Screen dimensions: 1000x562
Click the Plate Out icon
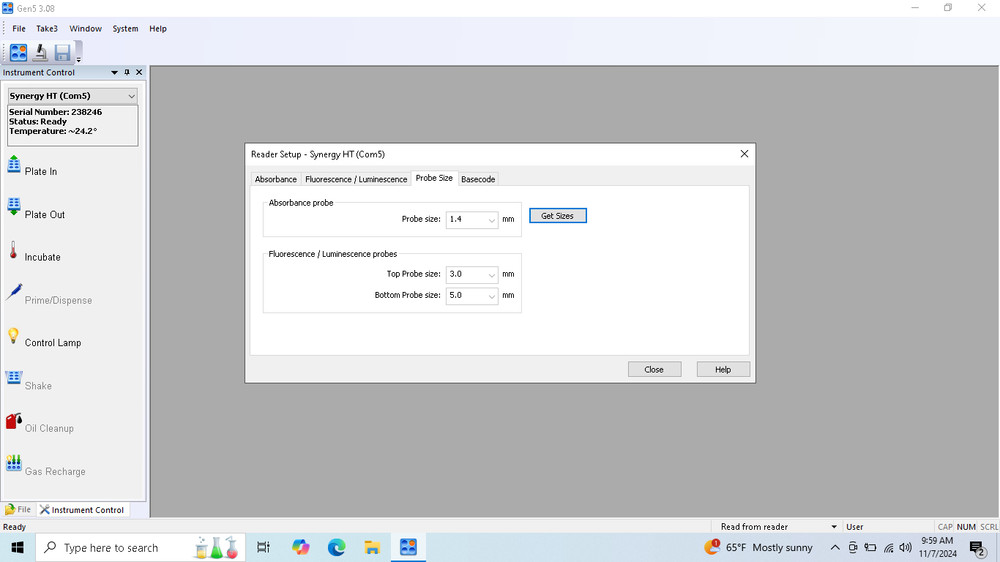click(14, 208)
